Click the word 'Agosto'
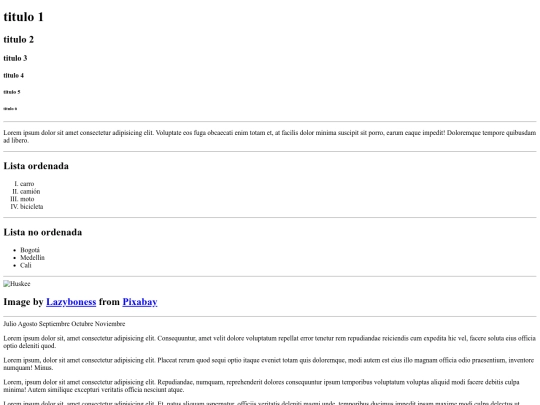This screenshot has height=405, width=540. pyautogui.click(x=28, y=324)
